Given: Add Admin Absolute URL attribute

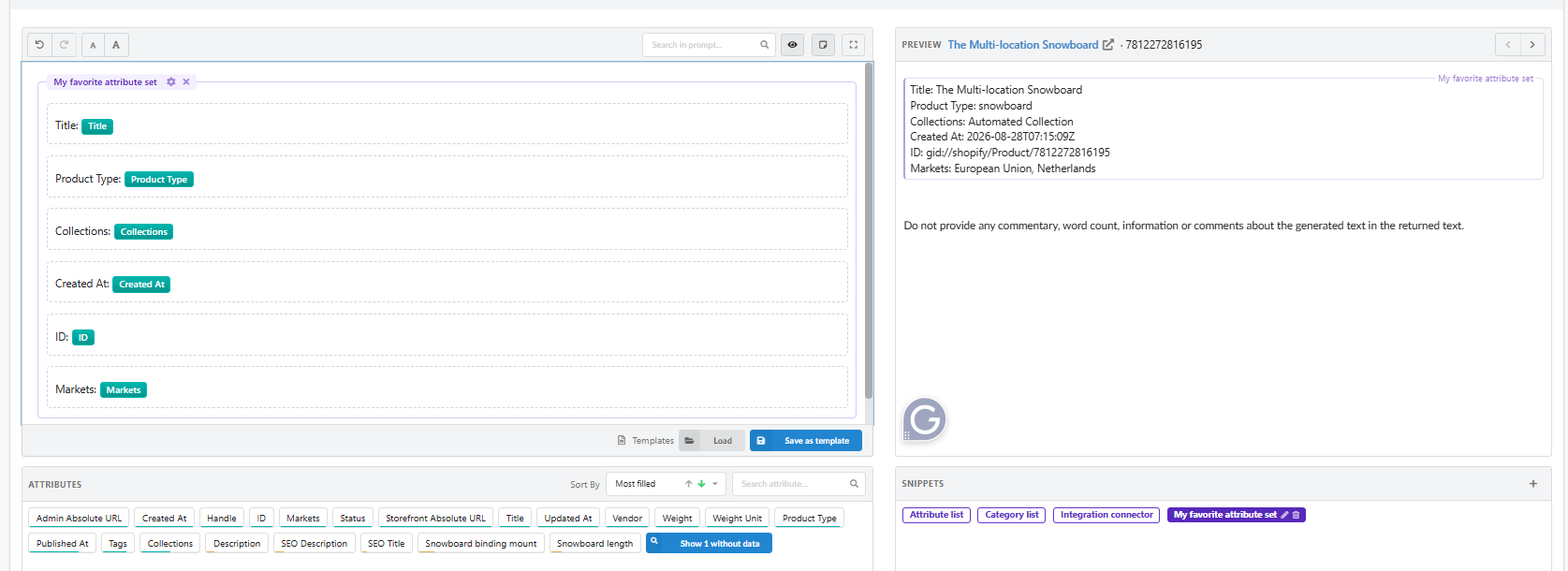Looking at the screenshot, I should pyautogui.click(x=79, y=518).
